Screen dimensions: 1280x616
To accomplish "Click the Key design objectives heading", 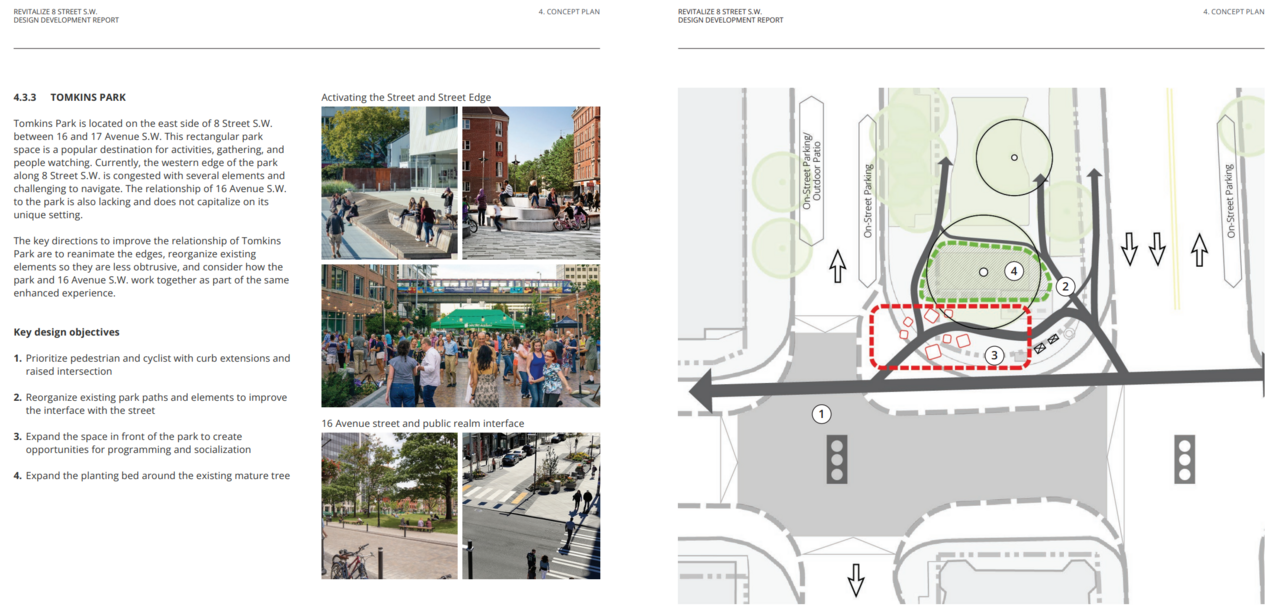I will click(66, 332).
